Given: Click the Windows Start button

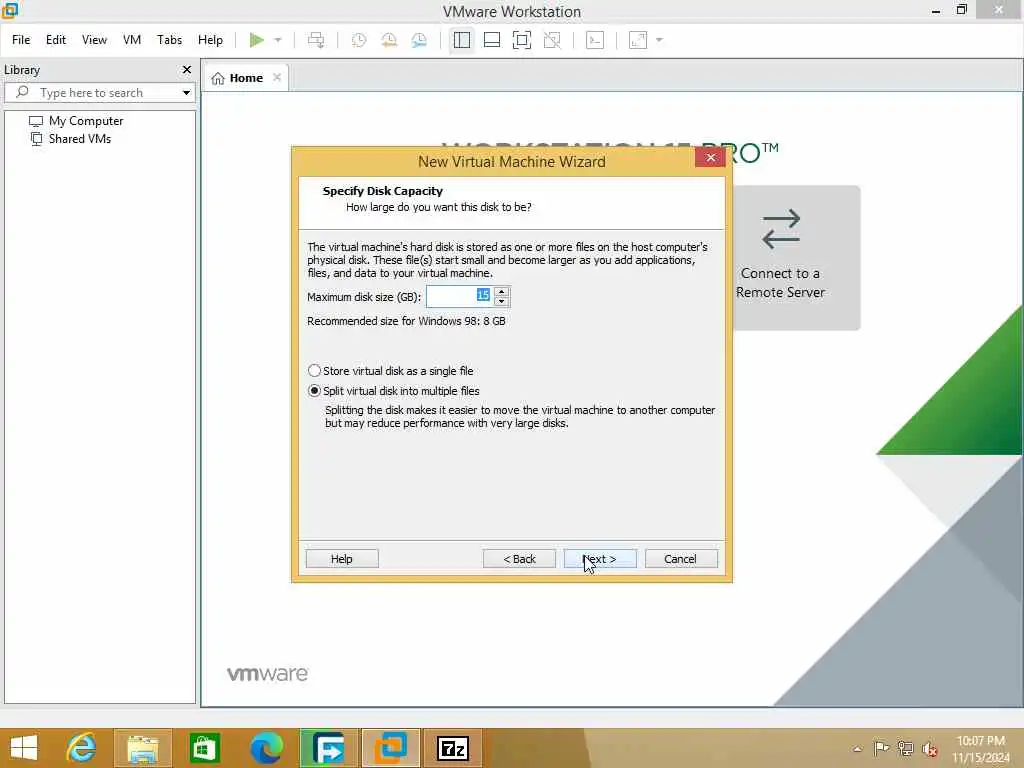Looking at the screenshot, I should pyautogui.click(x=24, y=748).
